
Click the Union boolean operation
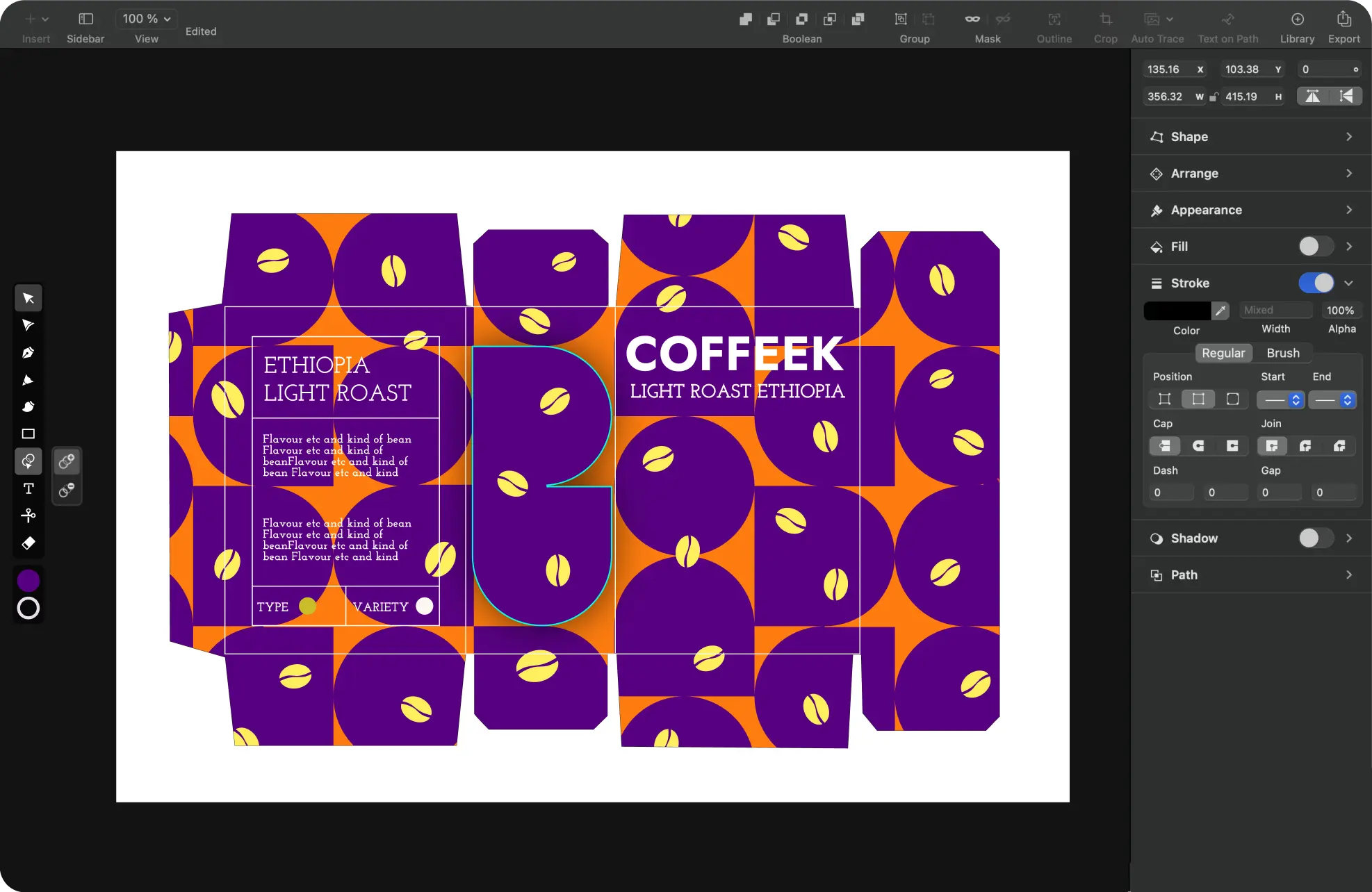(745, 19)
